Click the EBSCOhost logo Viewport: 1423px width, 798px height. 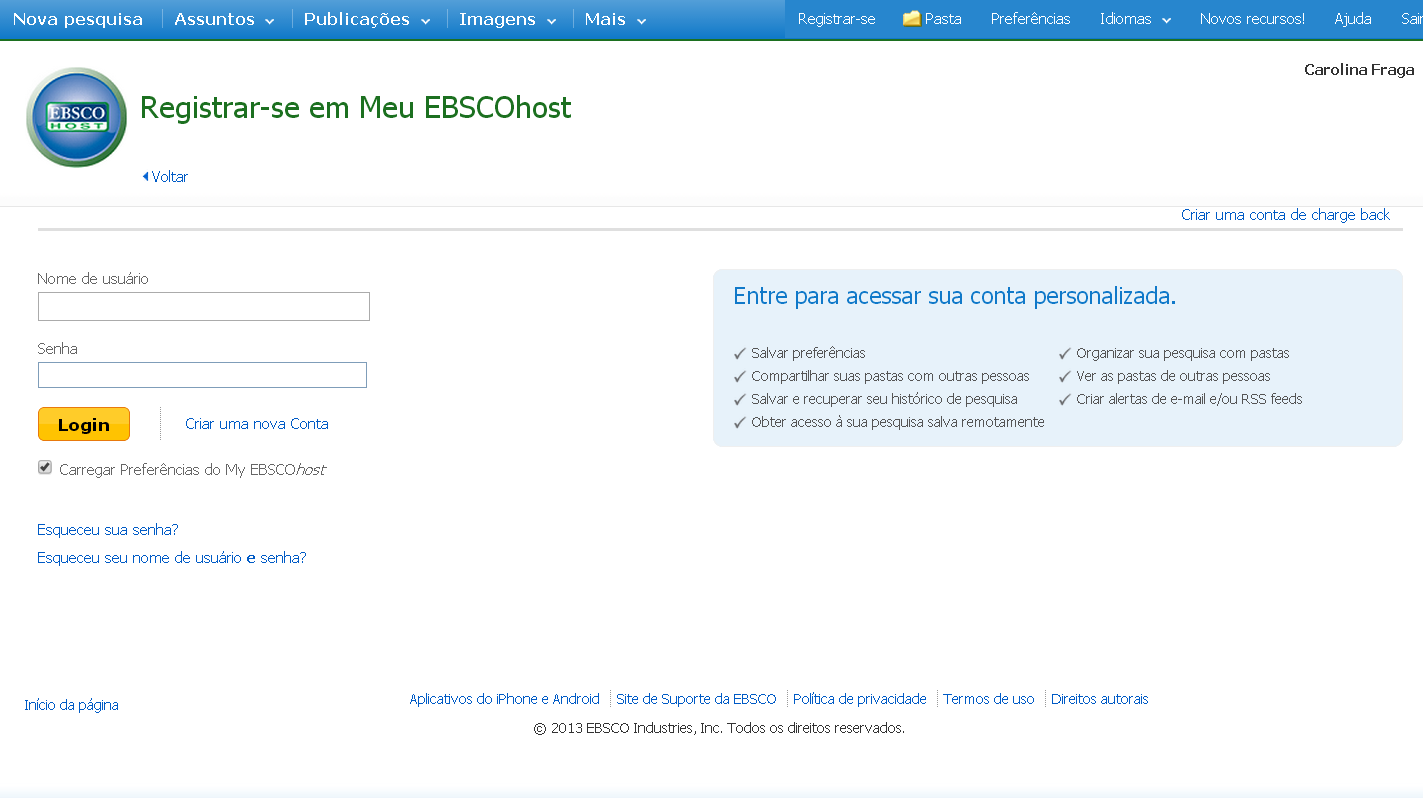click(x=76, y=117)
